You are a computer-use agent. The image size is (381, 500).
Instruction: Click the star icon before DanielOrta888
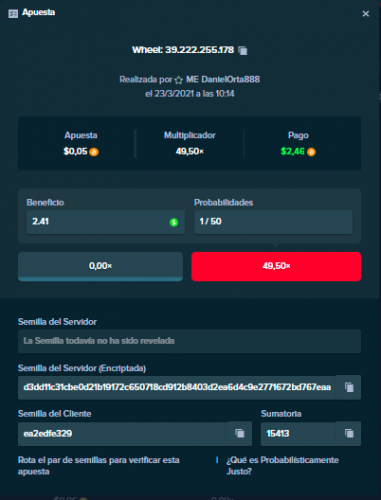tap(179, 80)
